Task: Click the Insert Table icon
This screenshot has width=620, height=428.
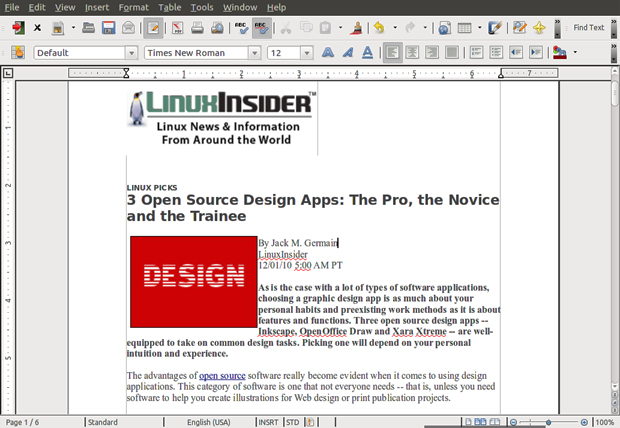Action: click(464, 28)
